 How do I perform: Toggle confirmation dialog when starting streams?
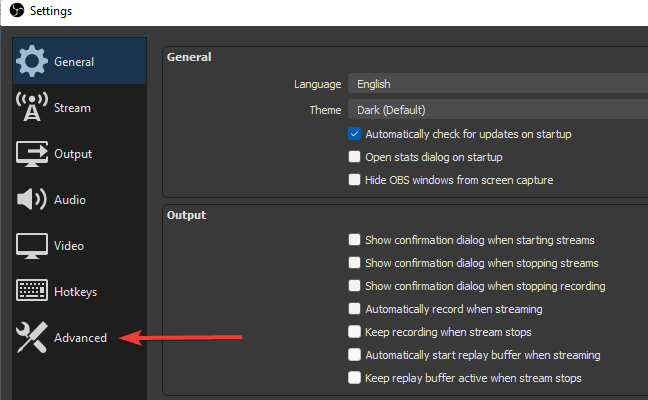click(x=354, y=240)
